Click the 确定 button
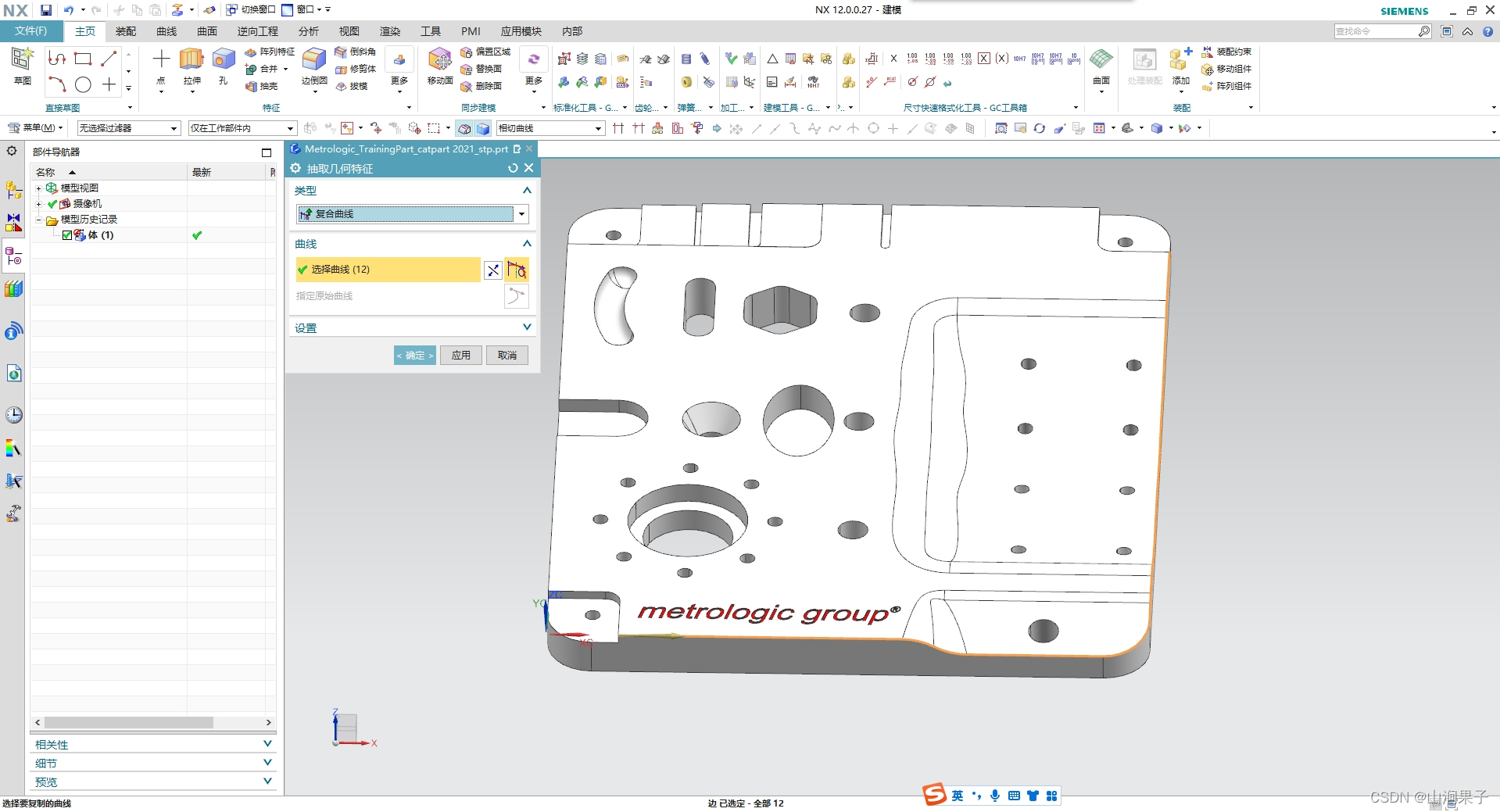Image resolution: width=1500 pixels, height=812 pixels. tap(415, 356)
